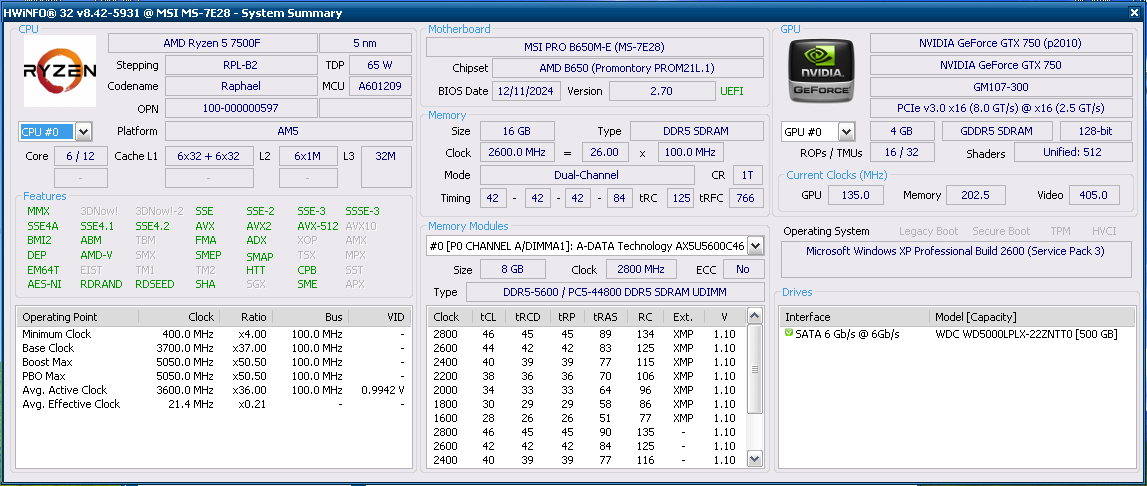Click the Ratio column header
1147x486 pixels.
pos(245,317)
